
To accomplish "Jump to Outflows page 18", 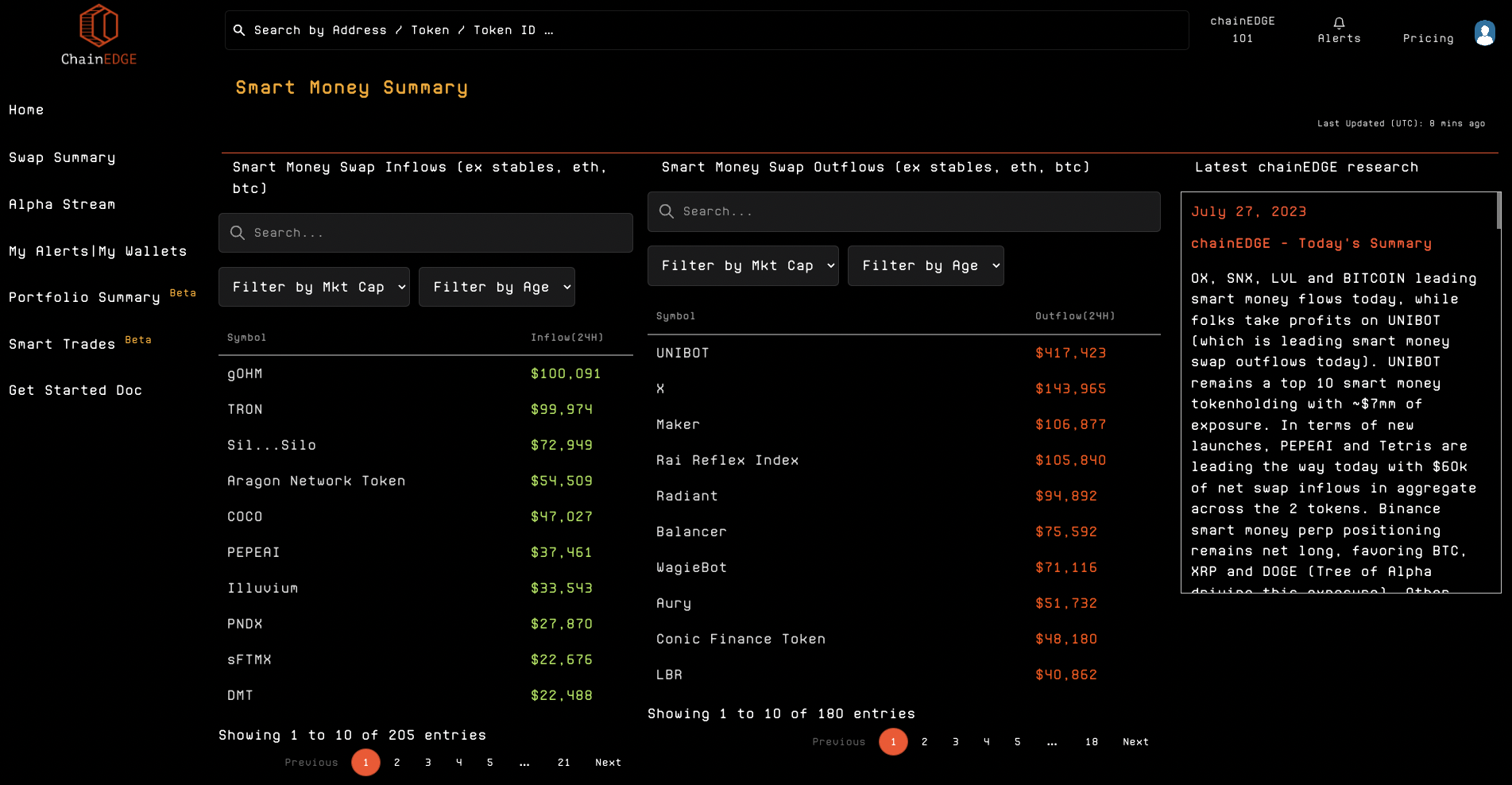I will (x=1092, y=742).
